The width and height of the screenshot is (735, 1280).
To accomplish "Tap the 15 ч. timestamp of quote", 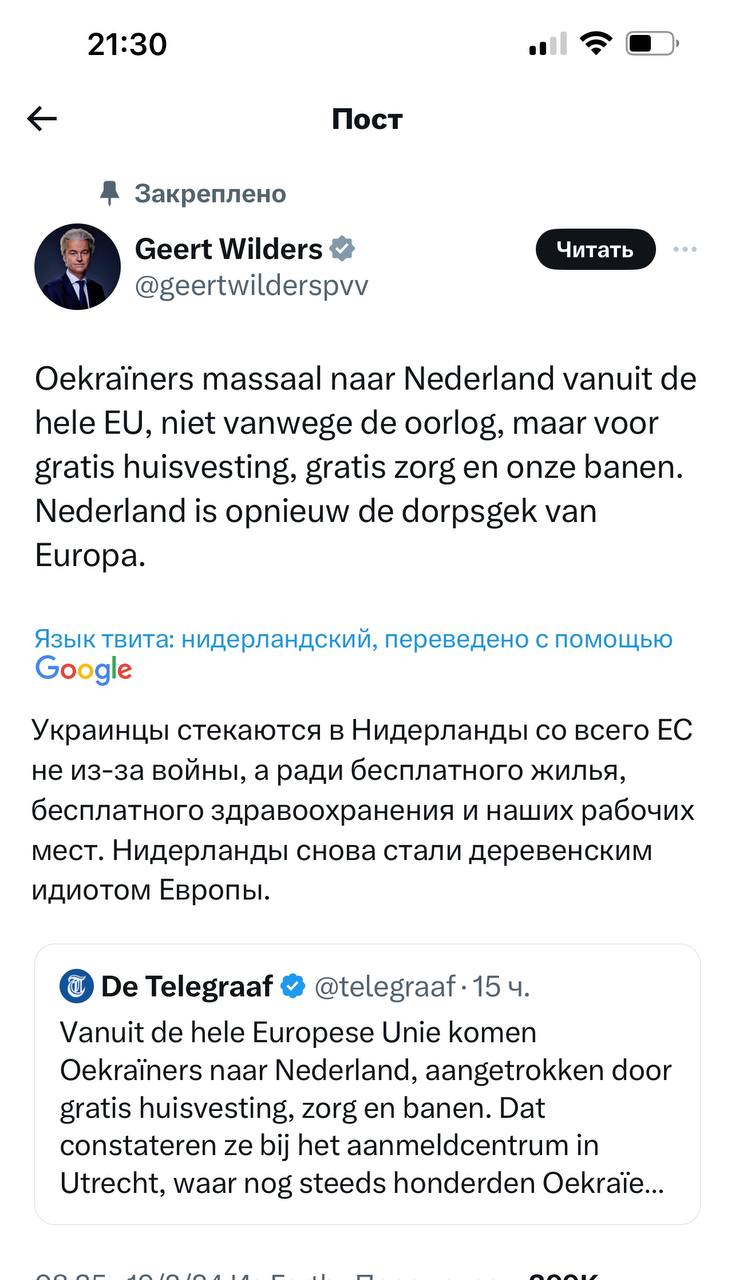I will (501, 987).
